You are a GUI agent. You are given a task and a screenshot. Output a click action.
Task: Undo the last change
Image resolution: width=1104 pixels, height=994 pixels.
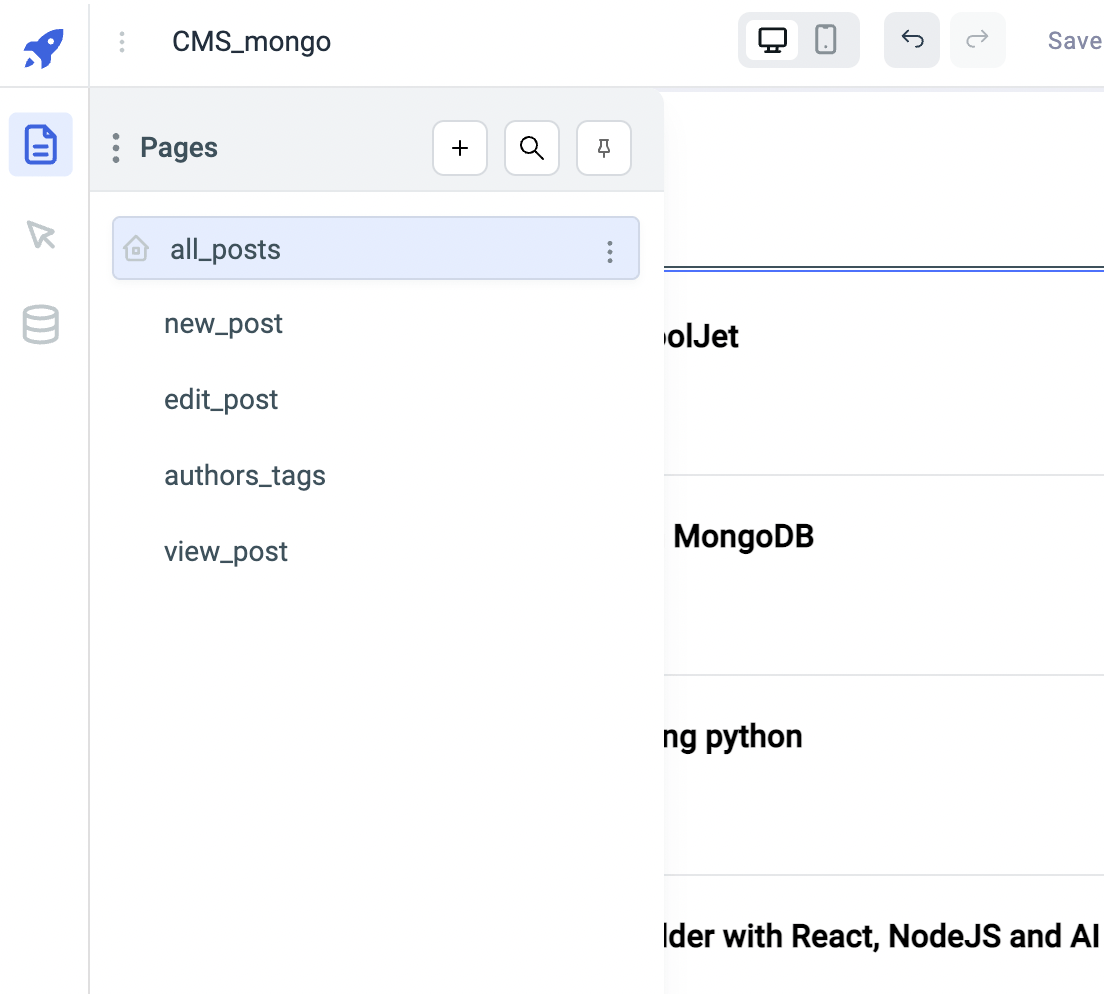[x=912, y=41]
